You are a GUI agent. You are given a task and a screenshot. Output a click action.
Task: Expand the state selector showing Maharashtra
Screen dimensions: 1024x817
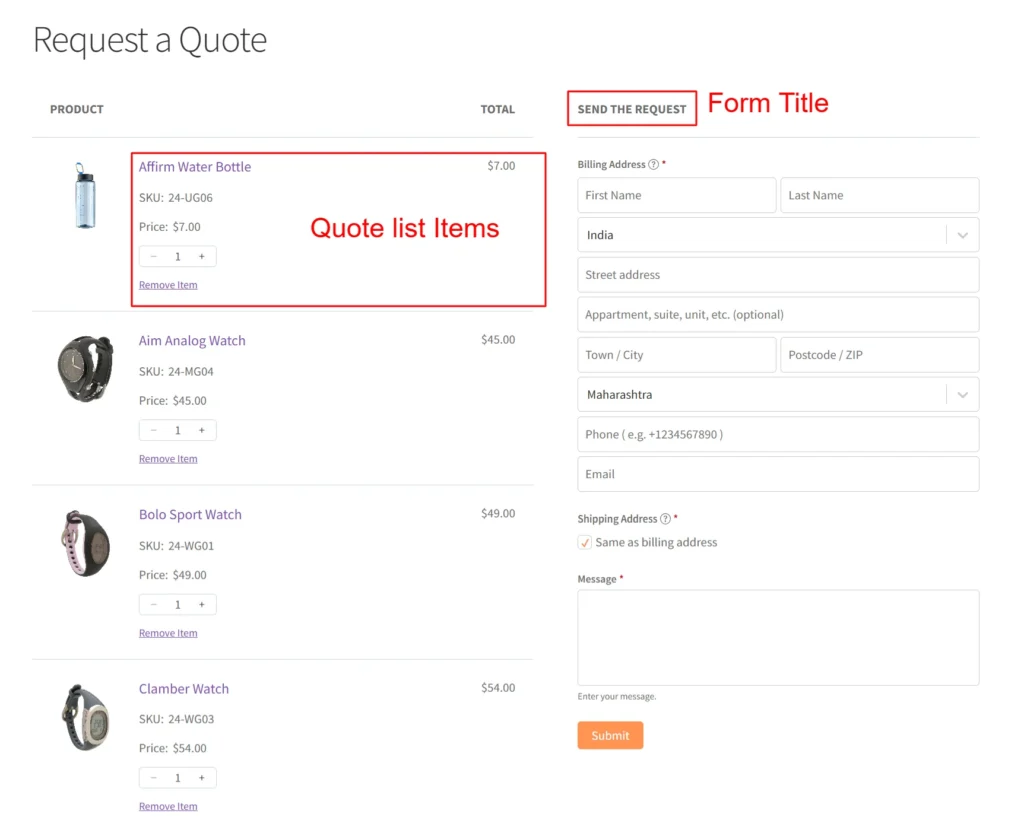click(778, 394)
